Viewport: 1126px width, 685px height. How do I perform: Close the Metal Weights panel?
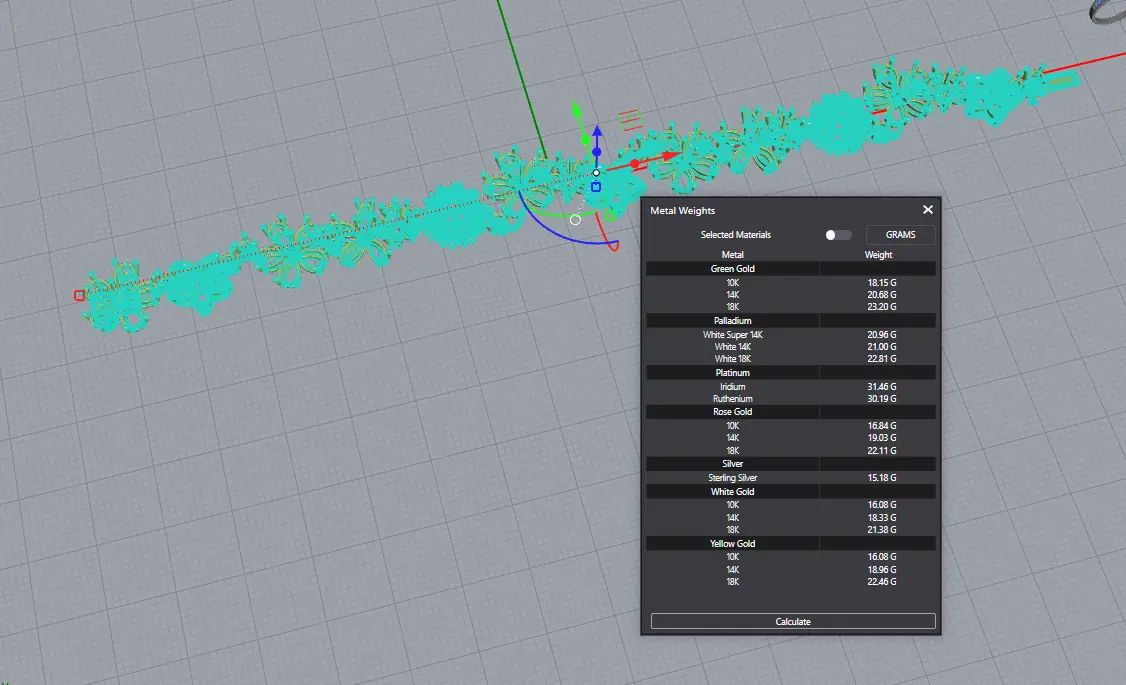pos(928,210)
